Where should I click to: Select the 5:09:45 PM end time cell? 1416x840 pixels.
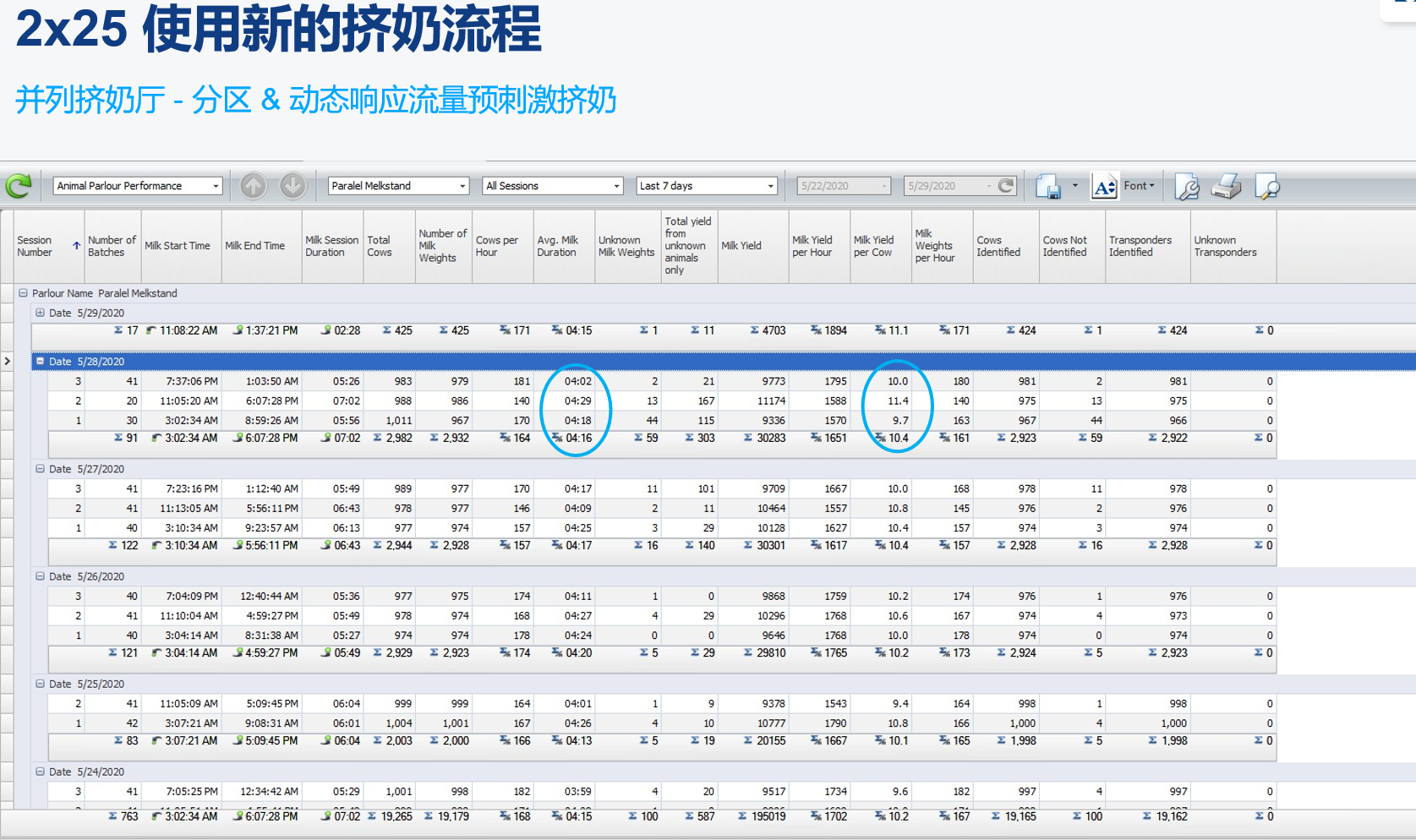coord(261,703)
